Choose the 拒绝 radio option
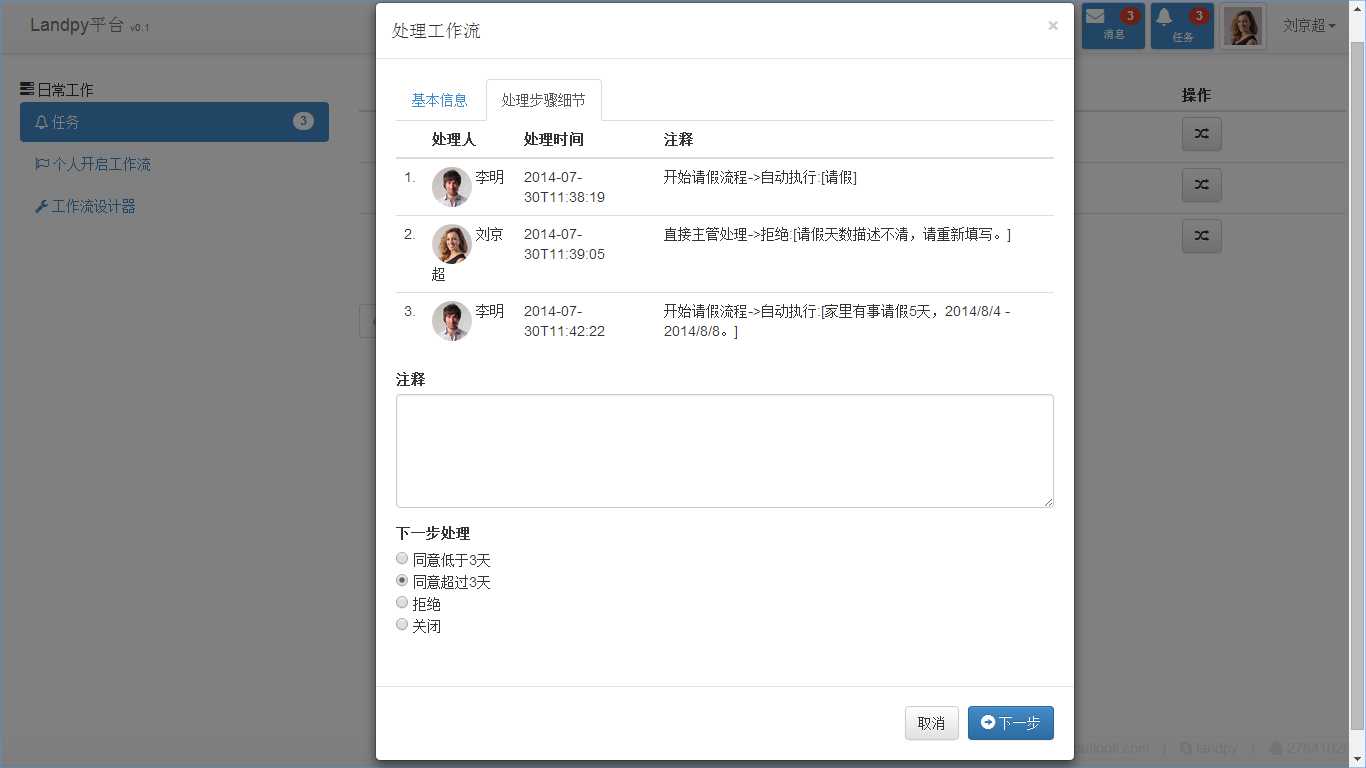 pos(402,602)
